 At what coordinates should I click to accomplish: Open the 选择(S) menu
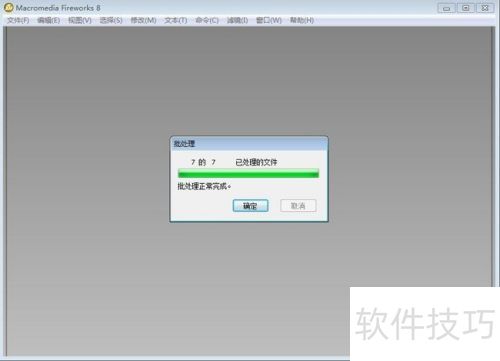pyautogui.click(x=111, y=20)
